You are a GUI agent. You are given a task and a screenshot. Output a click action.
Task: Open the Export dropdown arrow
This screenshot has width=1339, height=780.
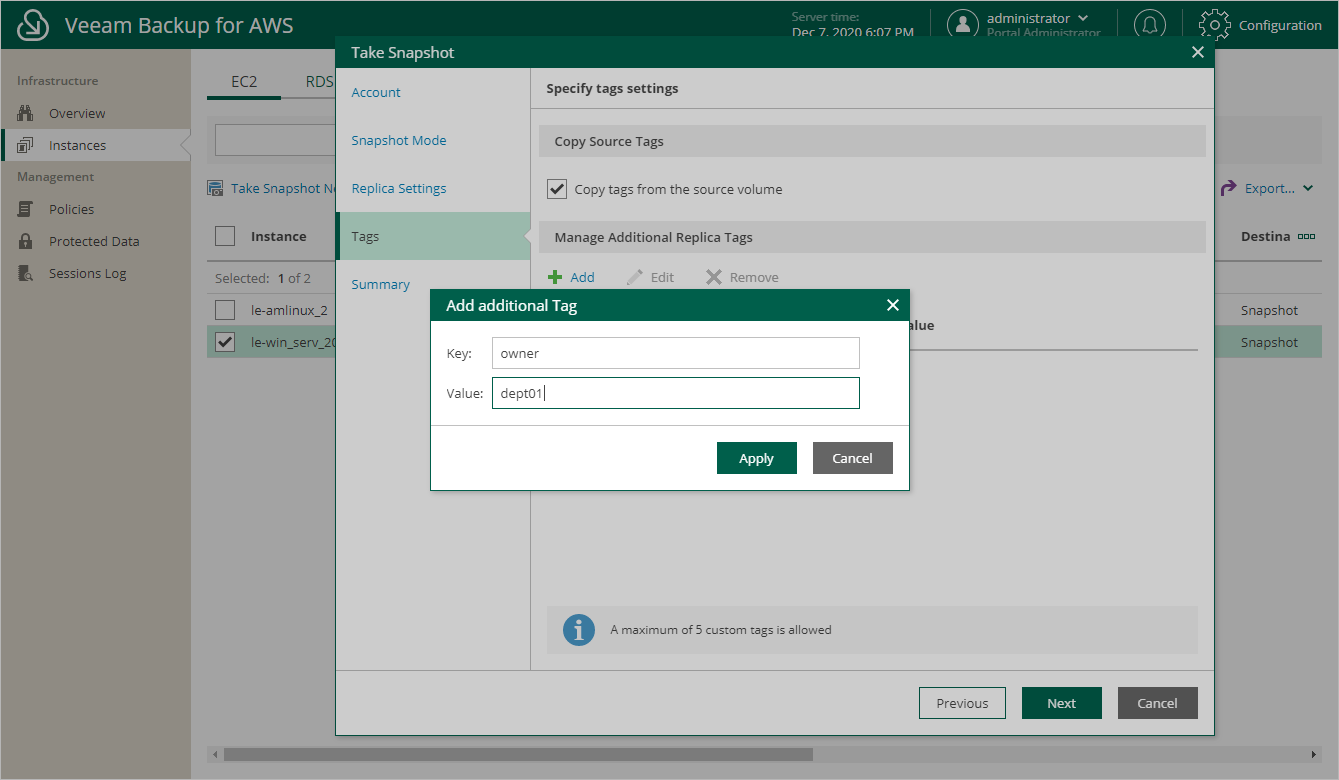pos(1308,188)
